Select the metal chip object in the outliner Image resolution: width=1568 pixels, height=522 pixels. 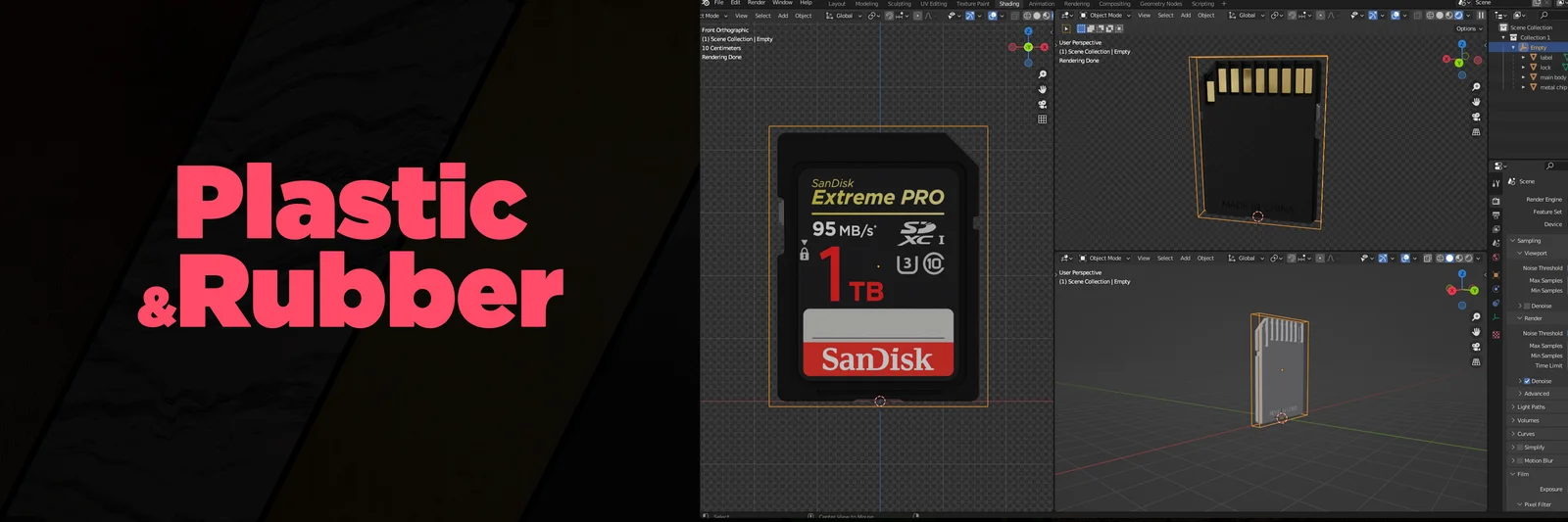point(1553,87)
